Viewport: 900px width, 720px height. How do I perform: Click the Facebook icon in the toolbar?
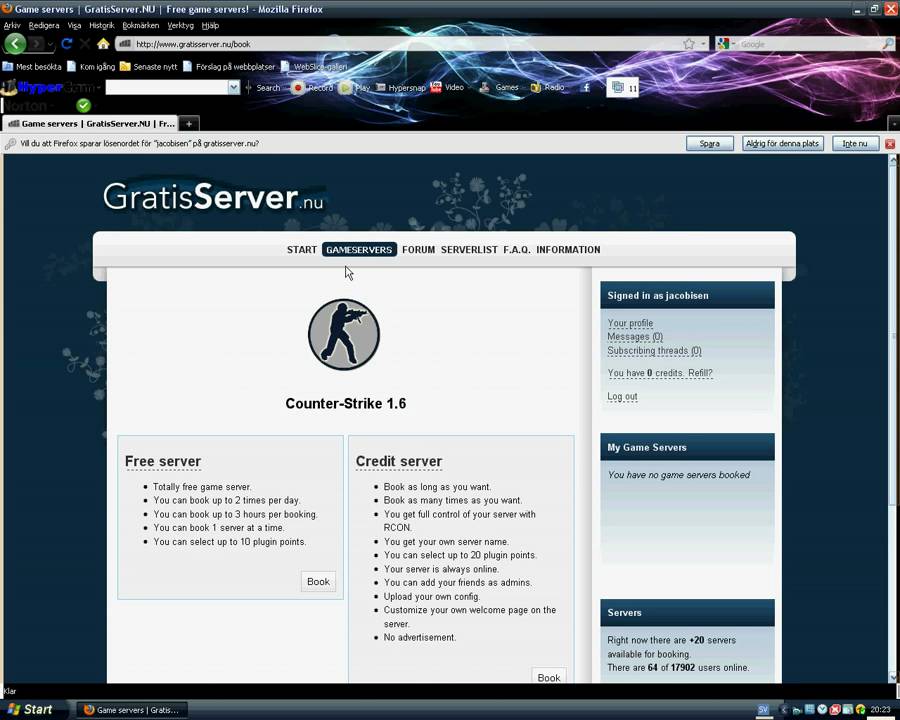(586, 87)
